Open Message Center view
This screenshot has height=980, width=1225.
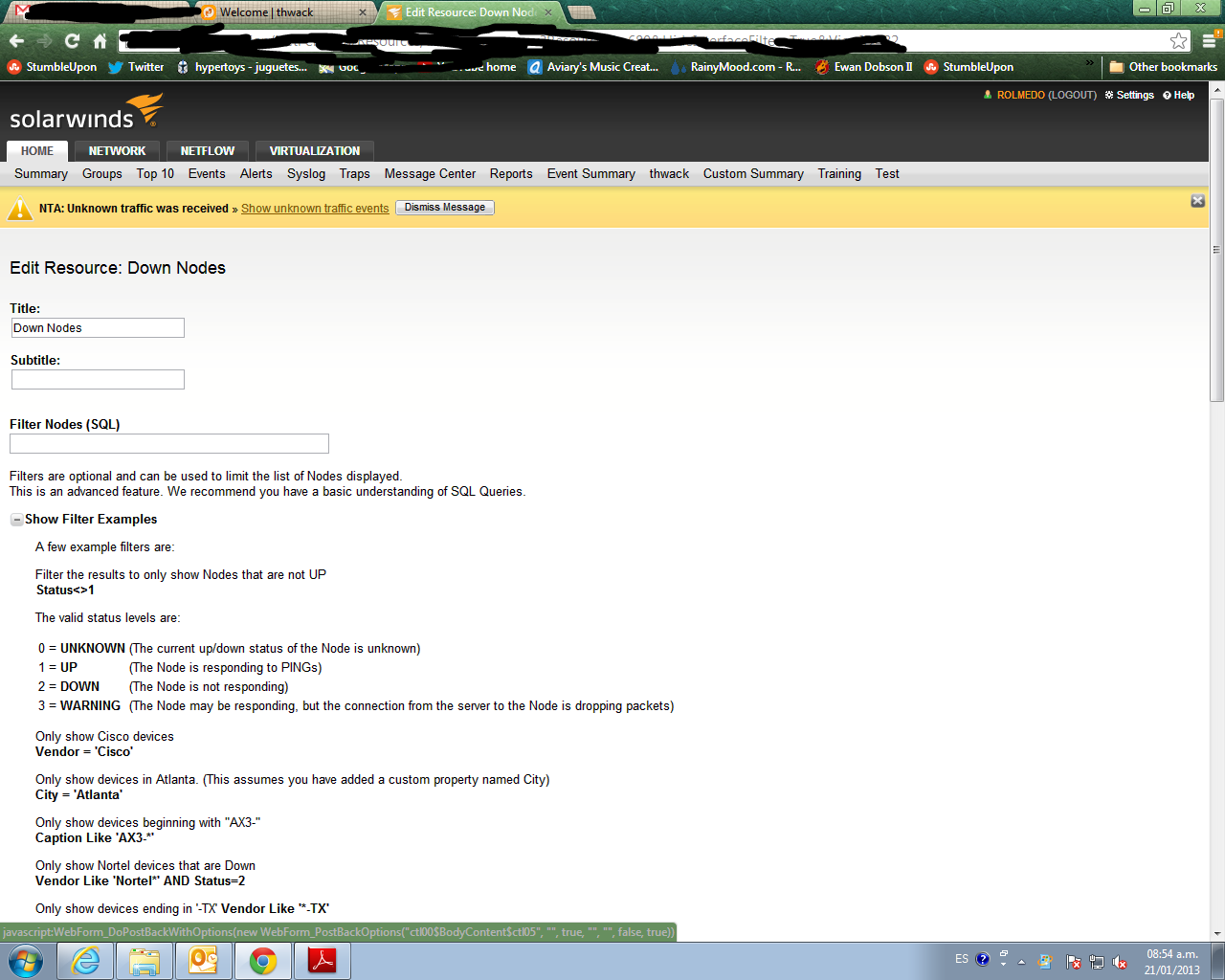430,174
